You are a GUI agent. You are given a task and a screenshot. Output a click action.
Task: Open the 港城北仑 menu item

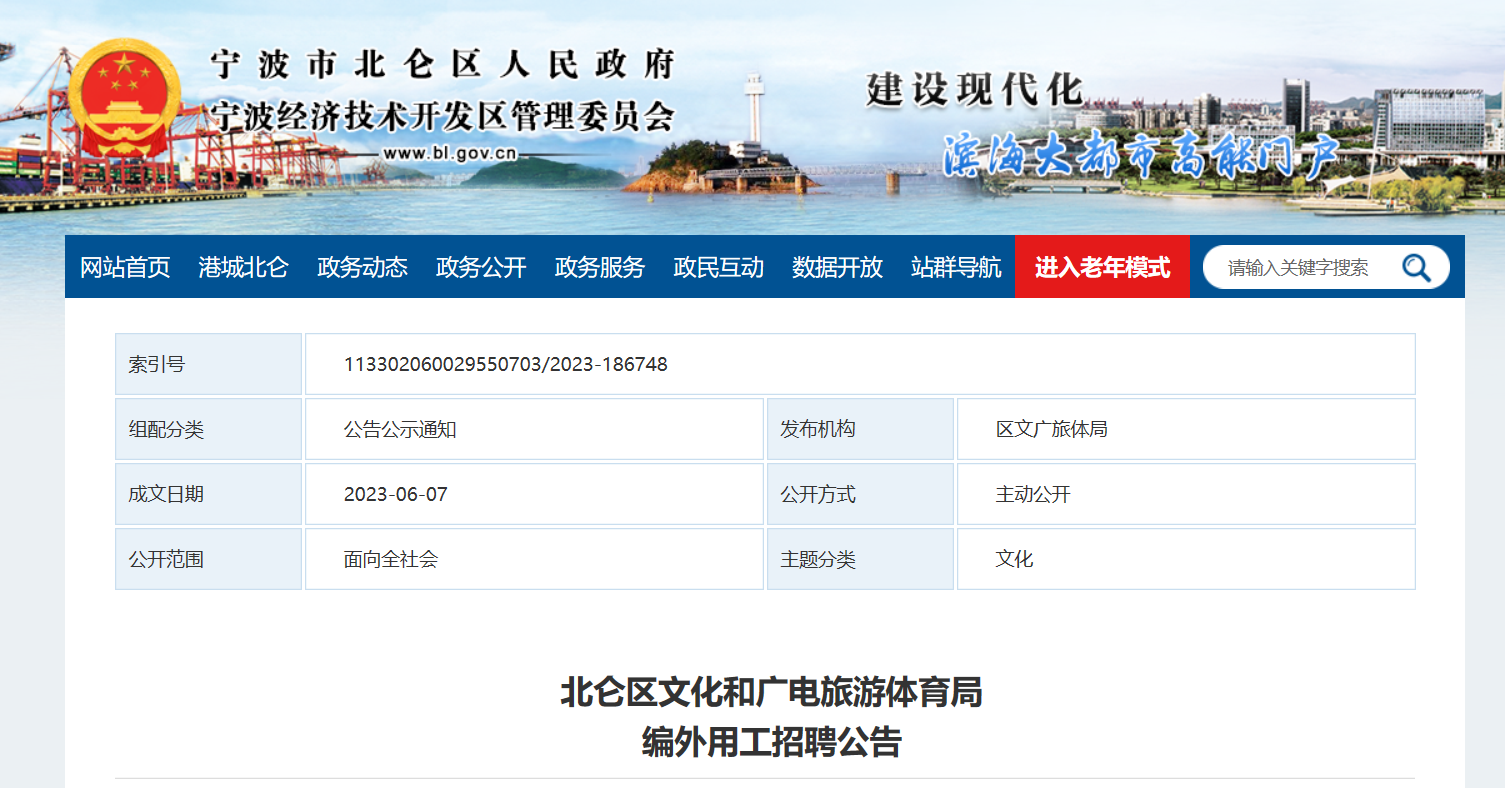[243, 267]
